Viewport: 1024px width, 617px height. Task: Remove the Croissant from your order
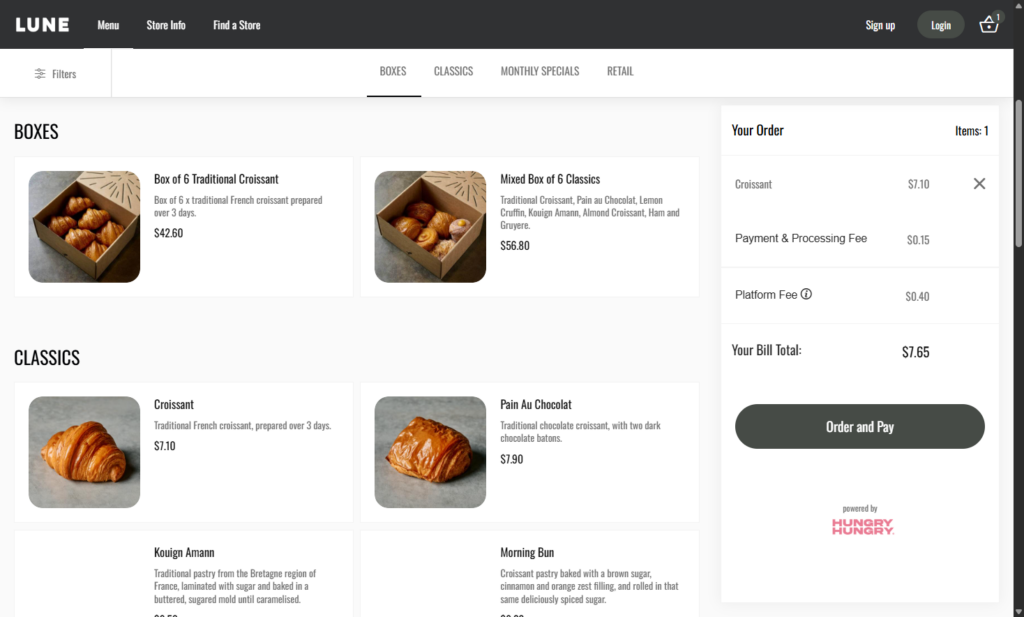tap(979, 184)
